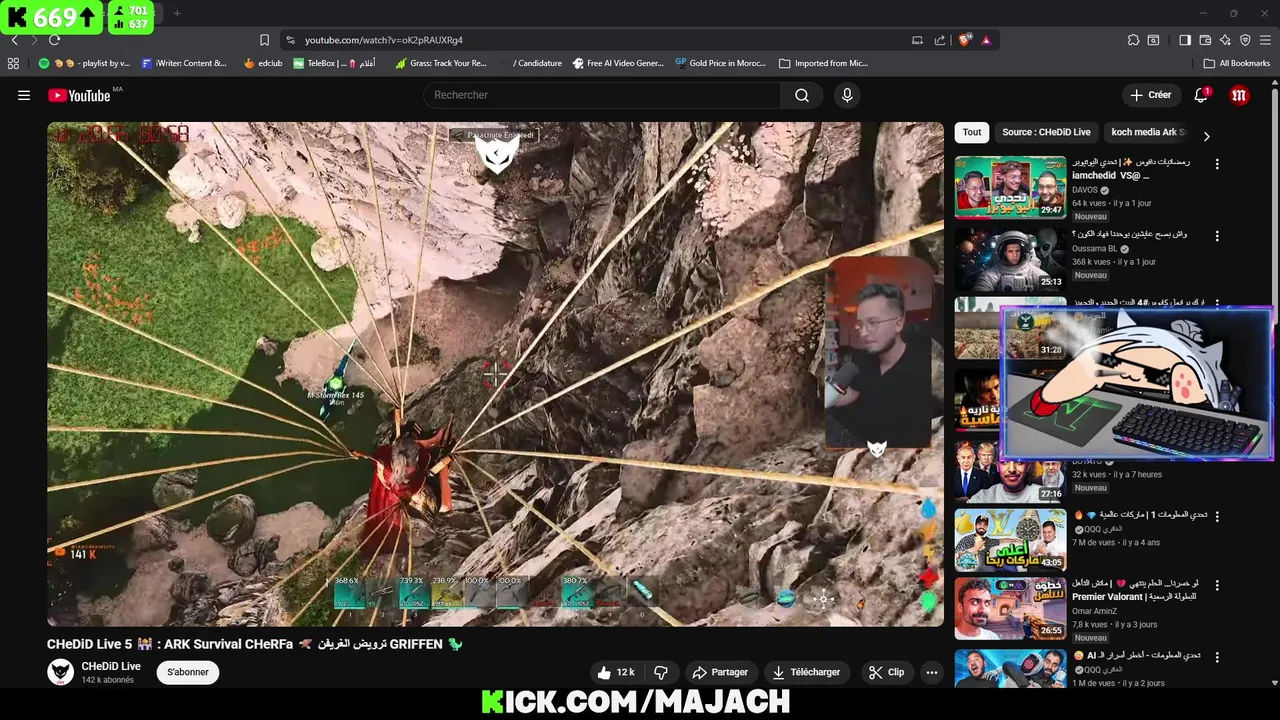Open the Grass: Track Your Re... bookmark
Image resolution: width=1280 pixels, height=720 pixels.
pos(441,63)
